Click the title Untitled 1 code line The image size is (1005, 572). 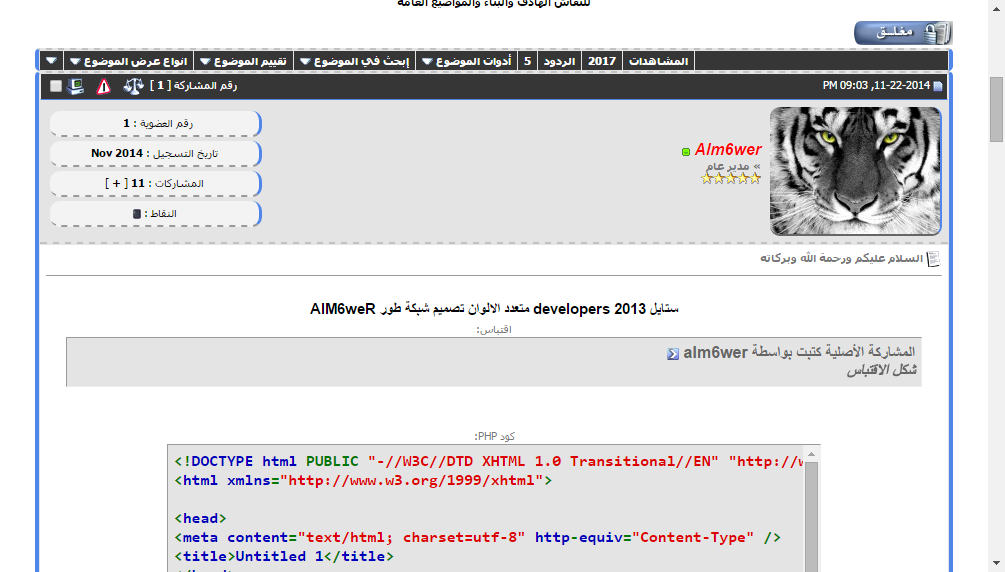(284, 556)
